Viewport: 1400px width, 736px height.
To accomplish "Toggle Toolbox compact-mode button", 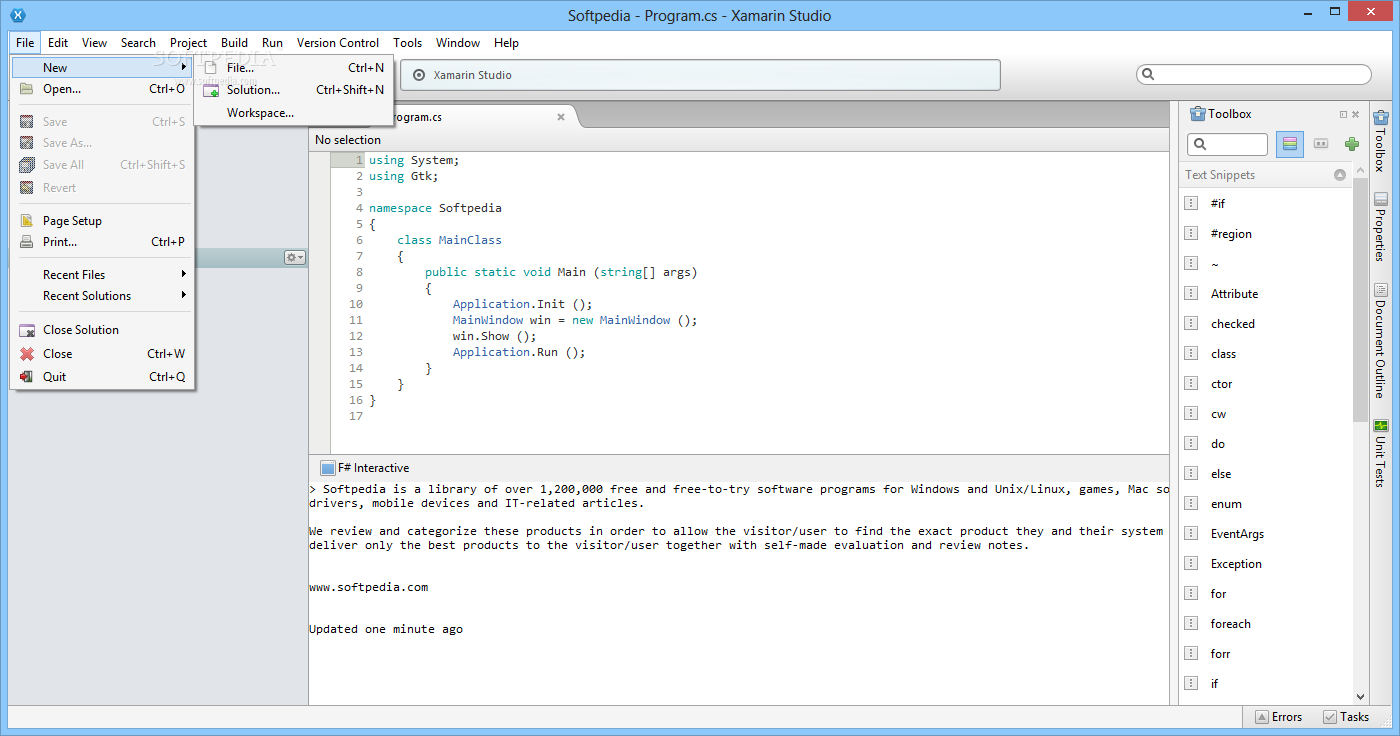I will tap(1321, 144).
